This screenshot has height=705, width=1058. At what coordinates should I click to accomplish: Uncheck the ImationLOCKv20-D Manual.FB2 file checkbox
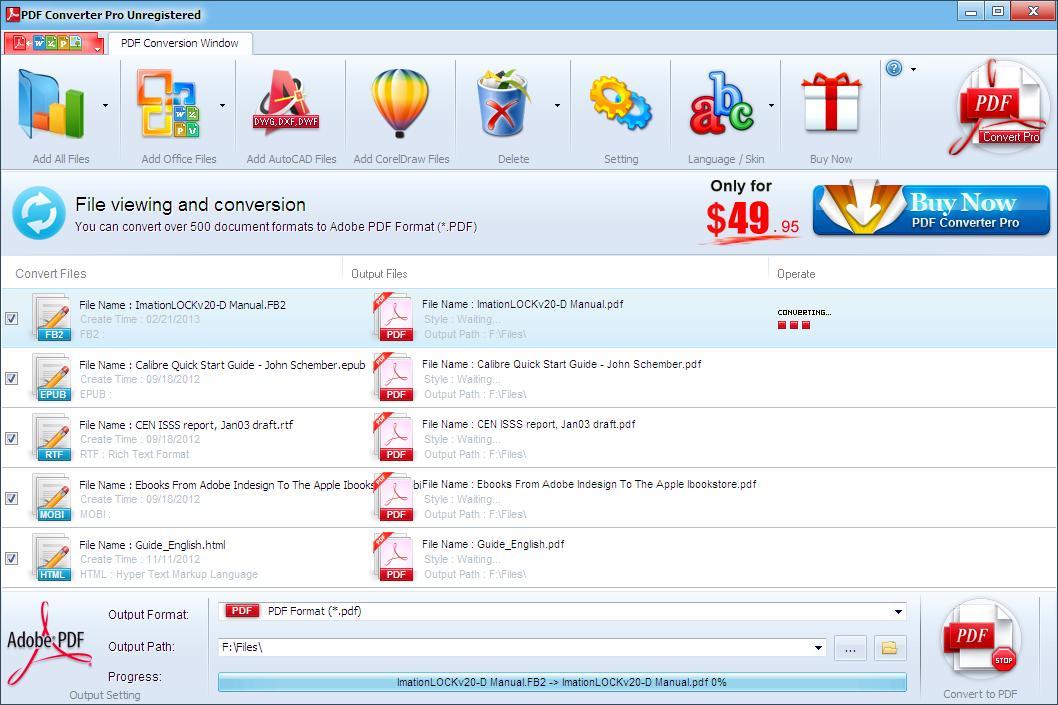[x=11, y=319]
